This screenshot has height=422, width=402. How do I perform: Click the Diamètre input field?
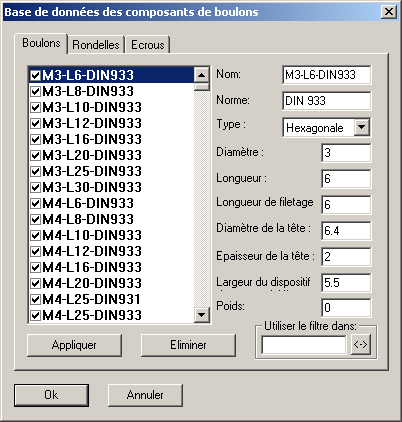coord(346,153)
